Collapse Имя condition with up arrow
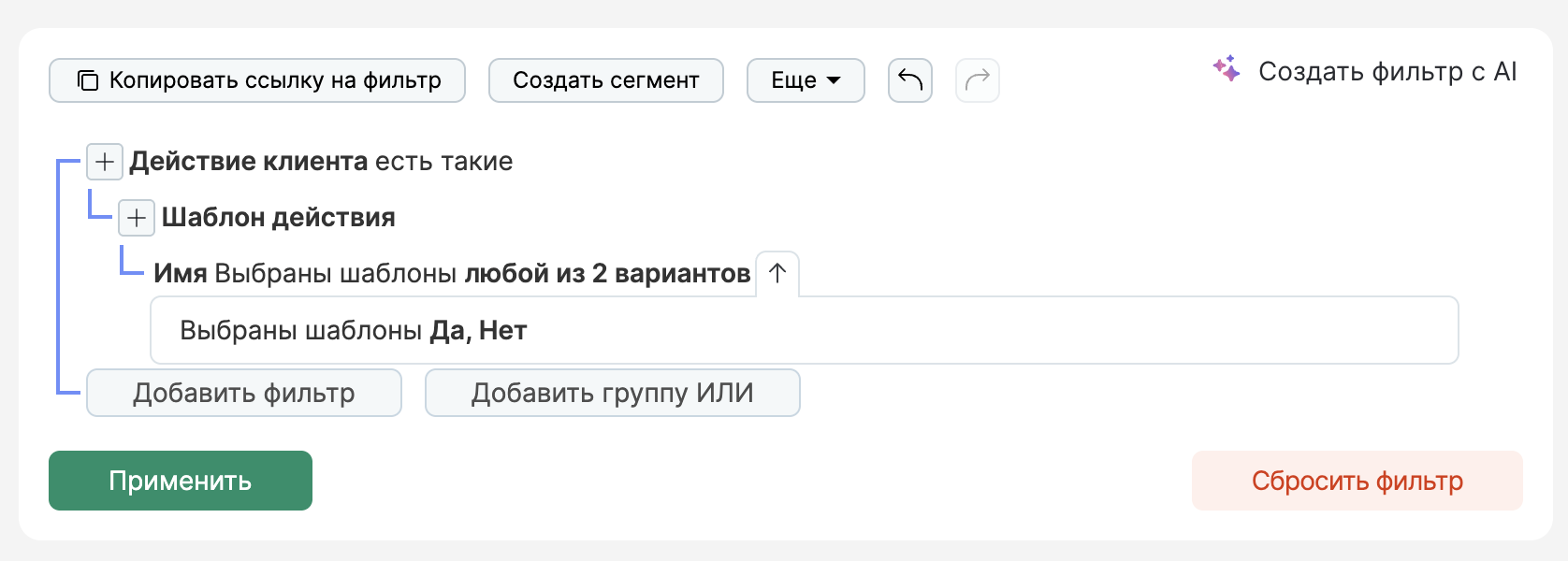The width and height of the screenshot is (1568, 561). pos(777,273)
